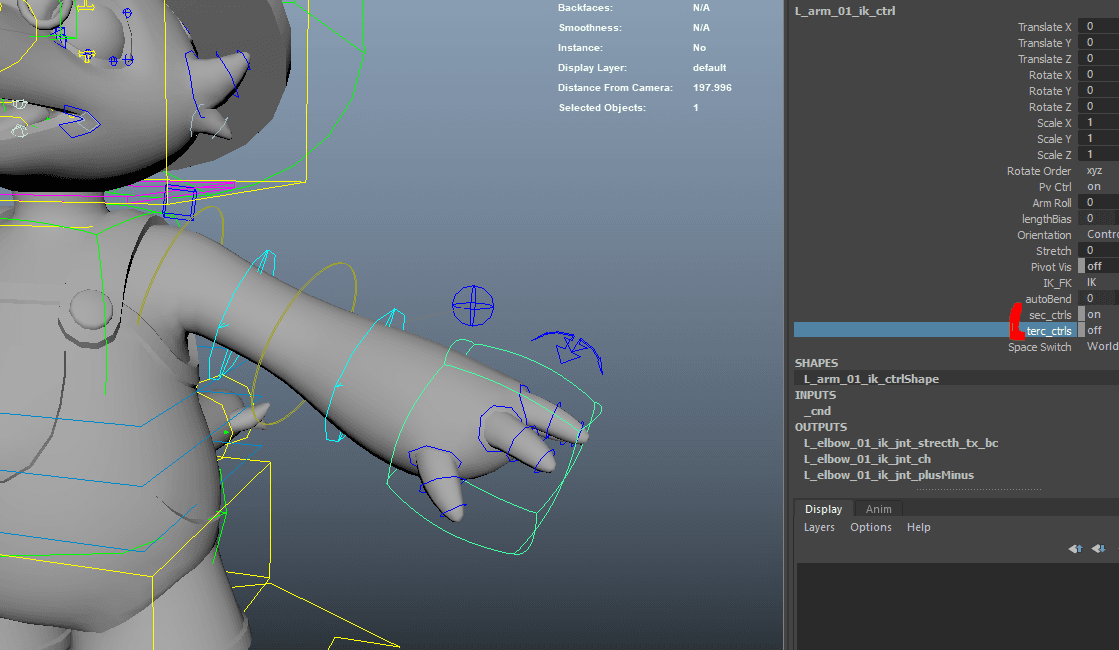
Task: Click the L_arm_01_ik_ctrl object name
Action: (845, 11)
